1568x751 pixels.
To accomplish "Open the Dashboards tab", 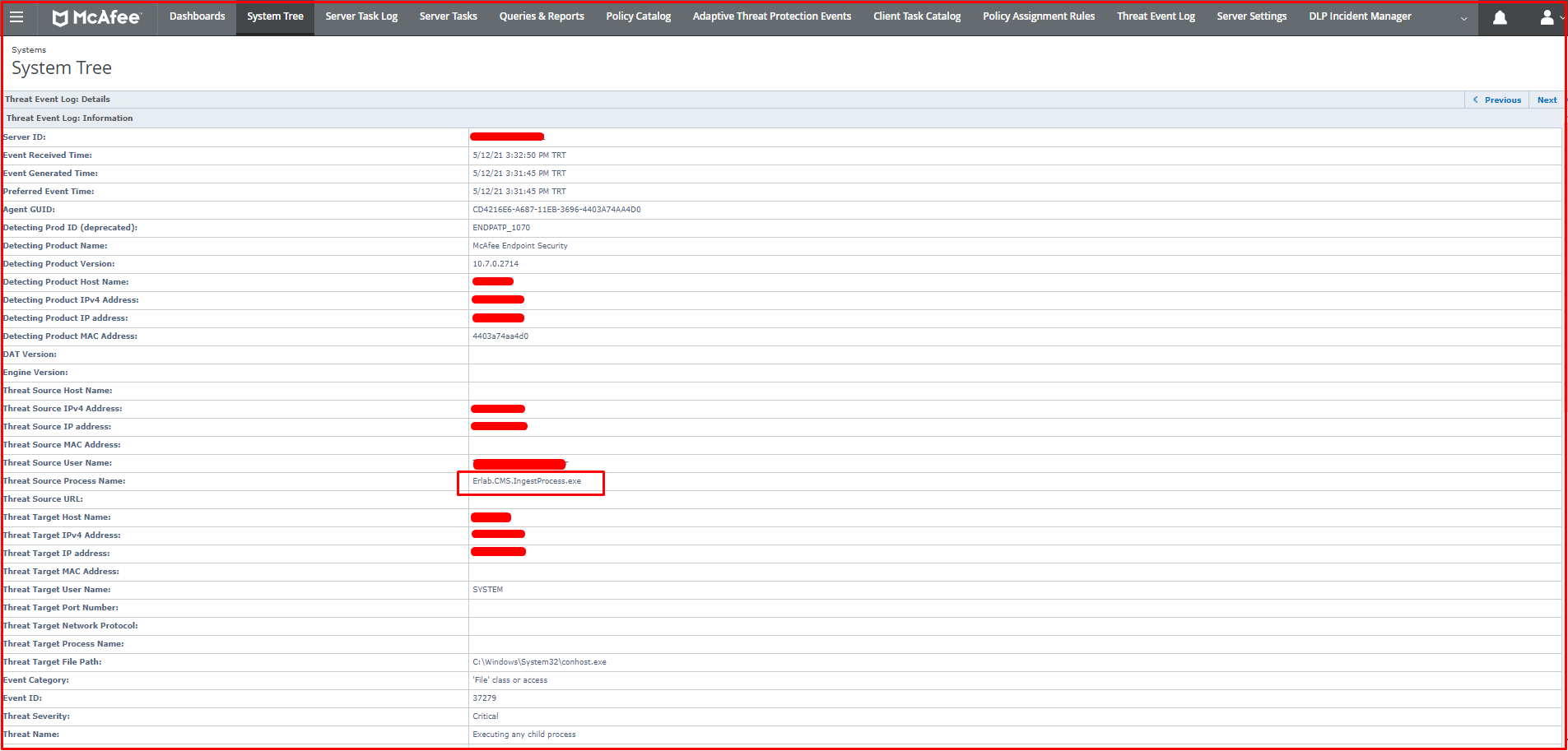I will [x=197, y=16].
